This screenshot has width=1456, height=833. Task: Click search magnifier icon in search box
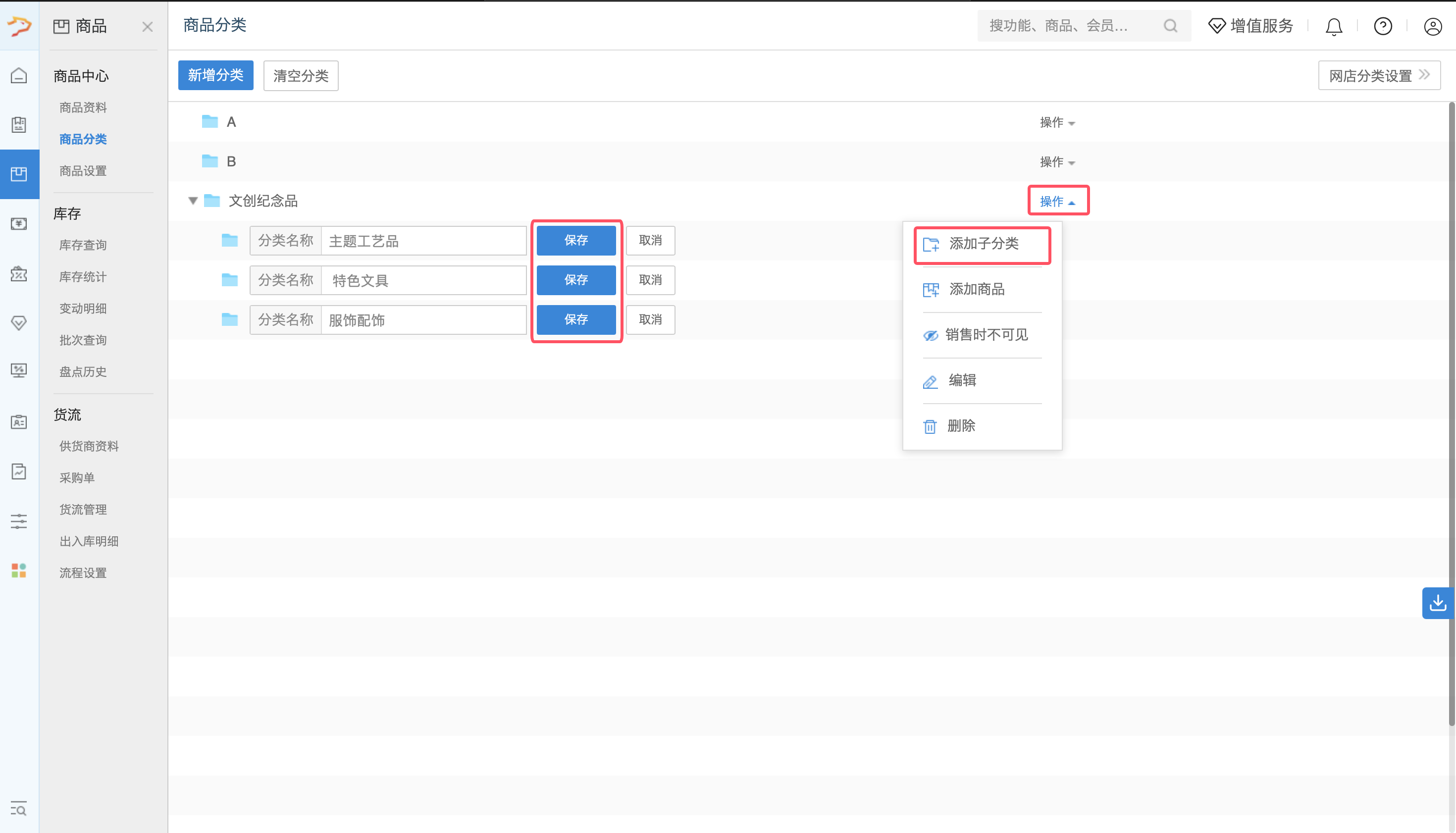[x=1171, y=26]
